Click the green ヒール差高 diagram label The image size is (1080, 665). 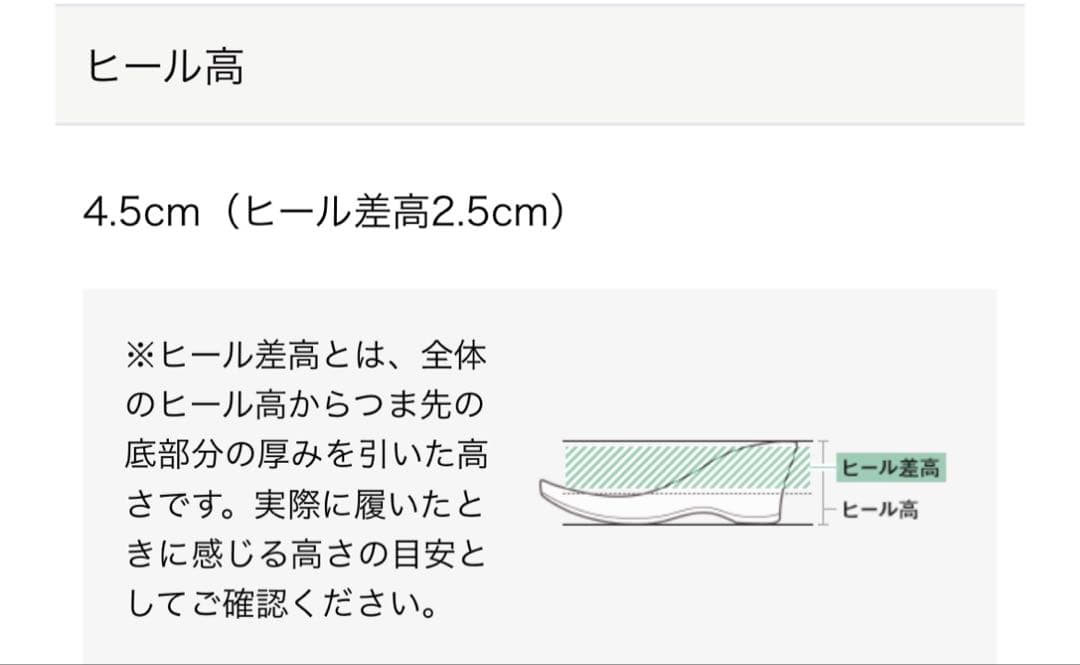coord(890,467)
